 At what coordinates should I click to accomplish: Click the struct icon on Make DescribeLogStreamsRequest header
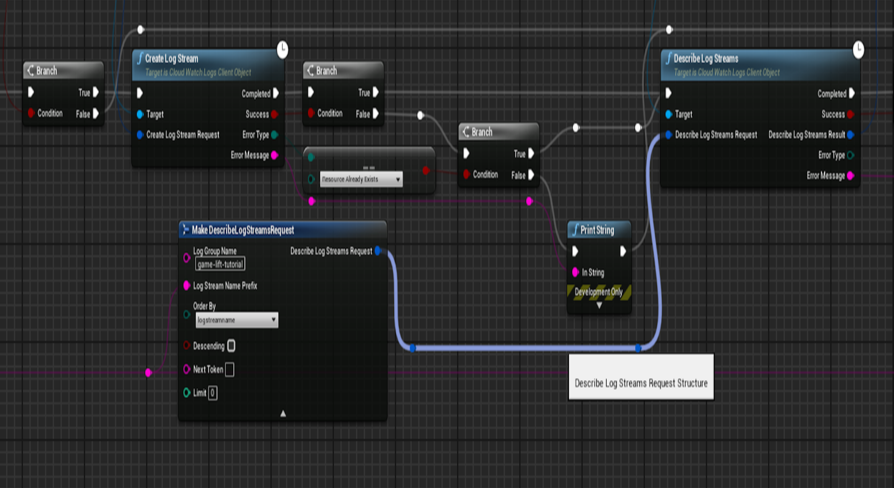[186, 230]
